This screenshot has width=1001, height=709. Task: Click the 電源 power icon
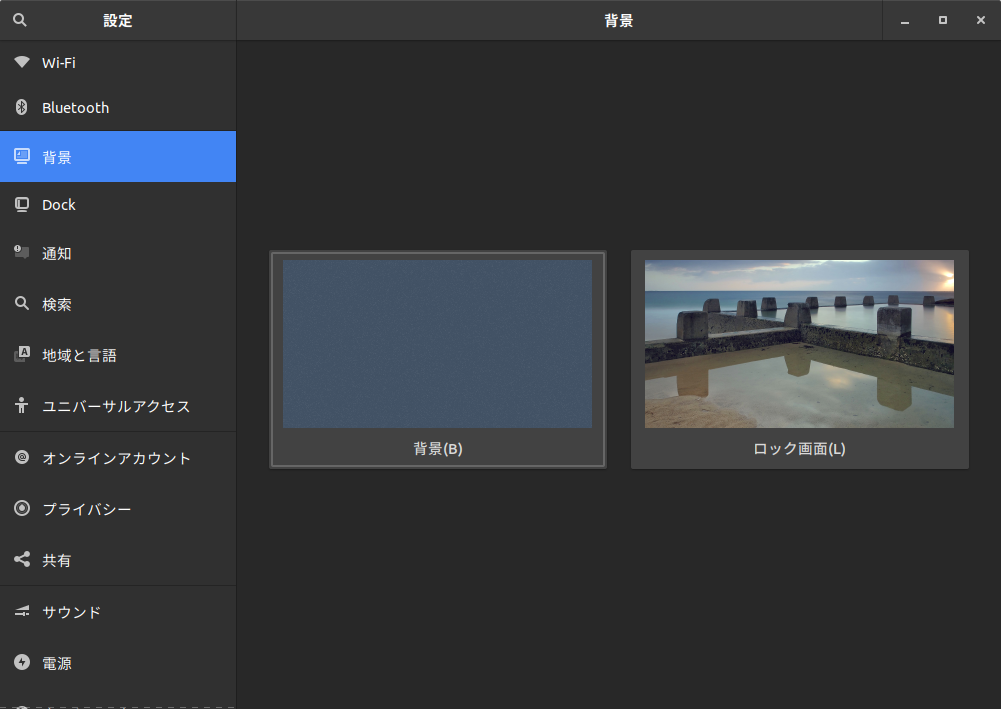click(x=22, y=662)
